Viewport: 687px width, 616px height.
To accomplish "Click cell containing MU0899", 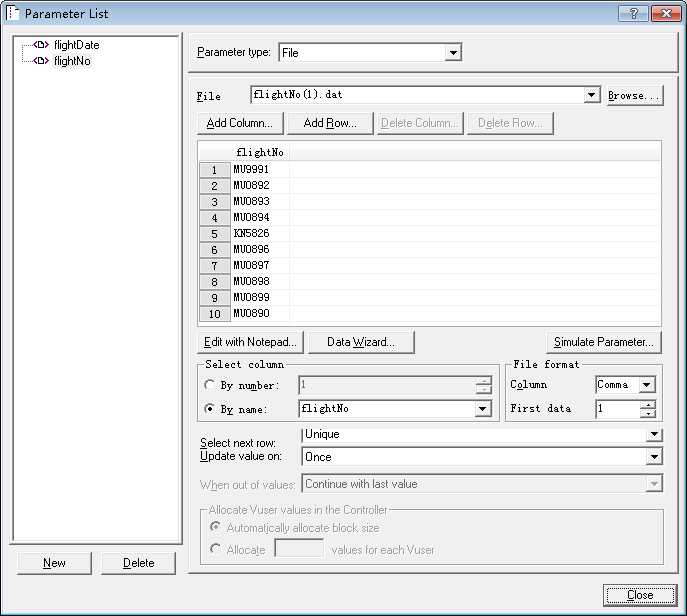I will point(260,297).
